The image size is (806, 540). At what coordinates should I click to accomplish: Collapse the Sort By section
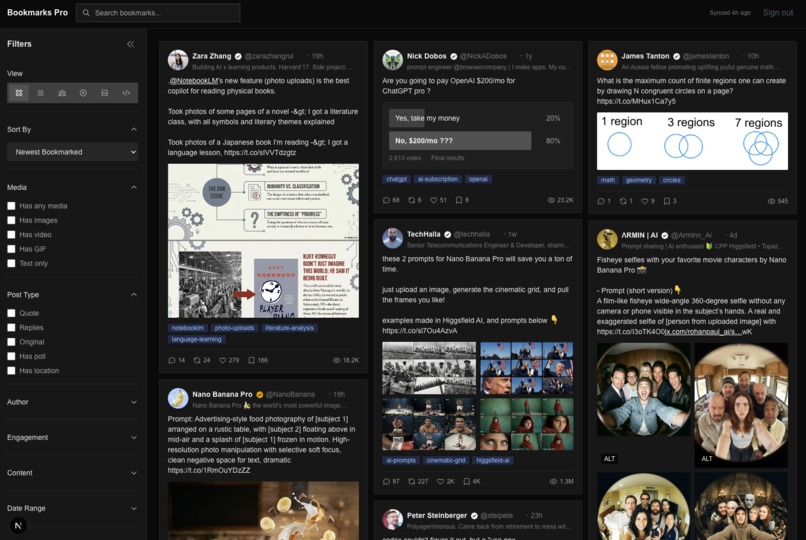tap(134, 129)
